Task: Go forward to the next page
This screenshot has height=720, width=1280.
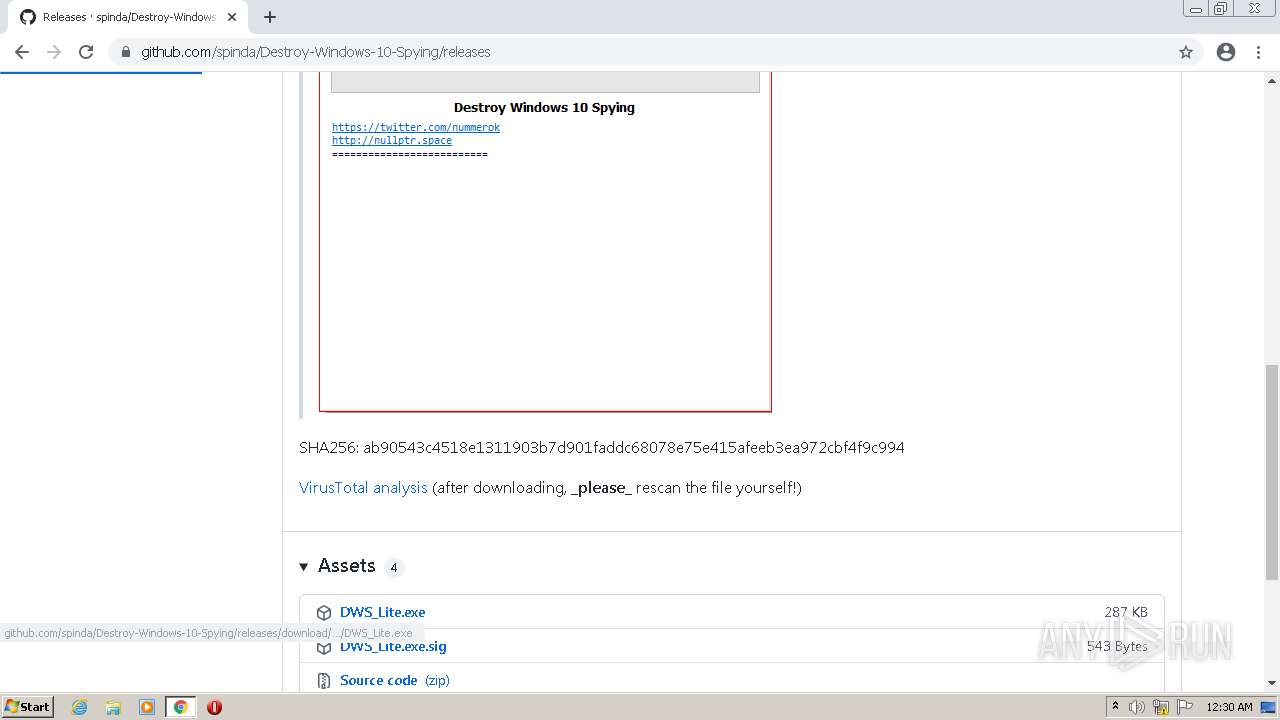Action: click(54, 52)
